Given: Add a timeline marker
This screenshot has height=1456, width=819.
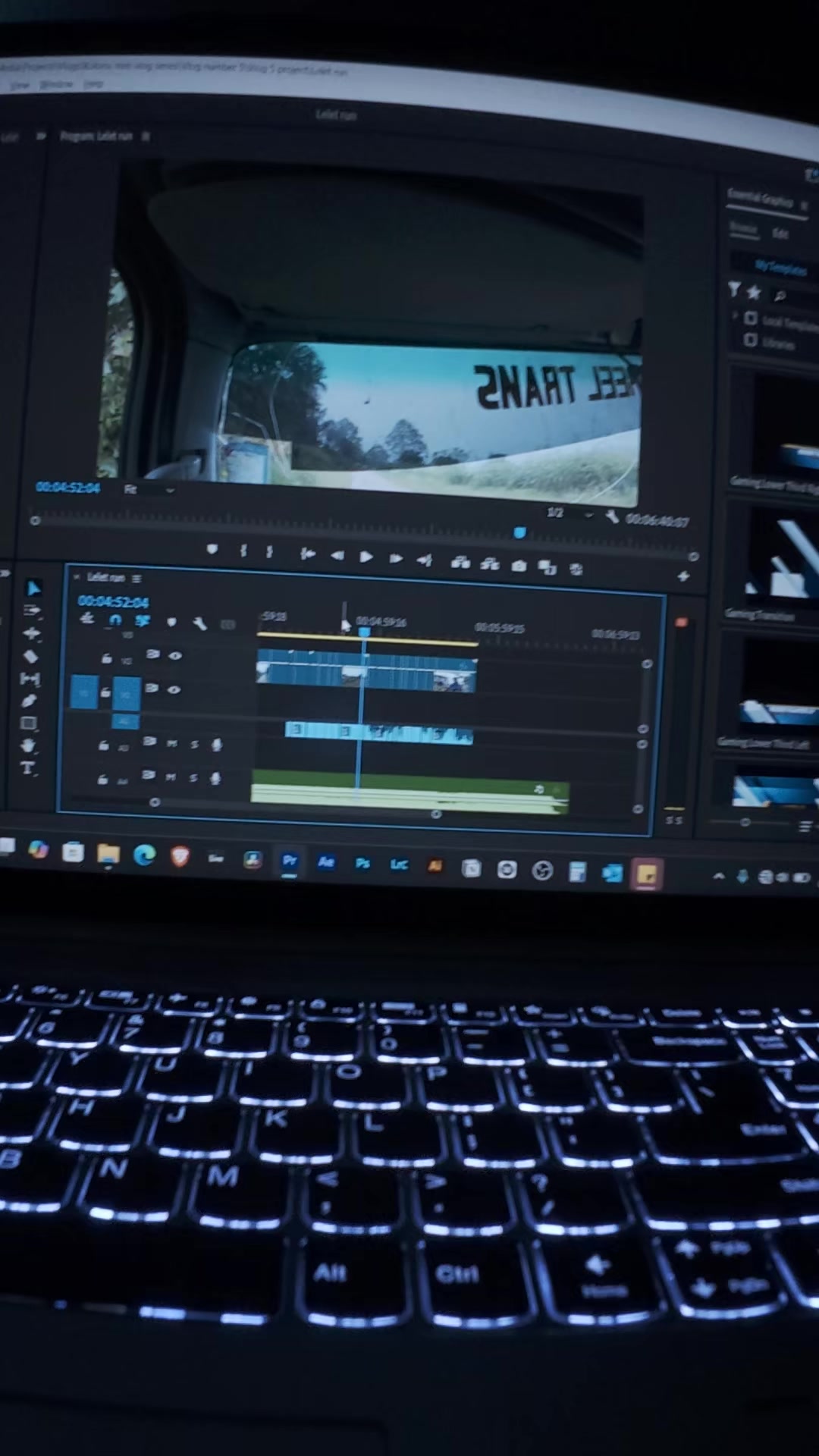Looking at the screenshot, I should (x=171, y=623).
